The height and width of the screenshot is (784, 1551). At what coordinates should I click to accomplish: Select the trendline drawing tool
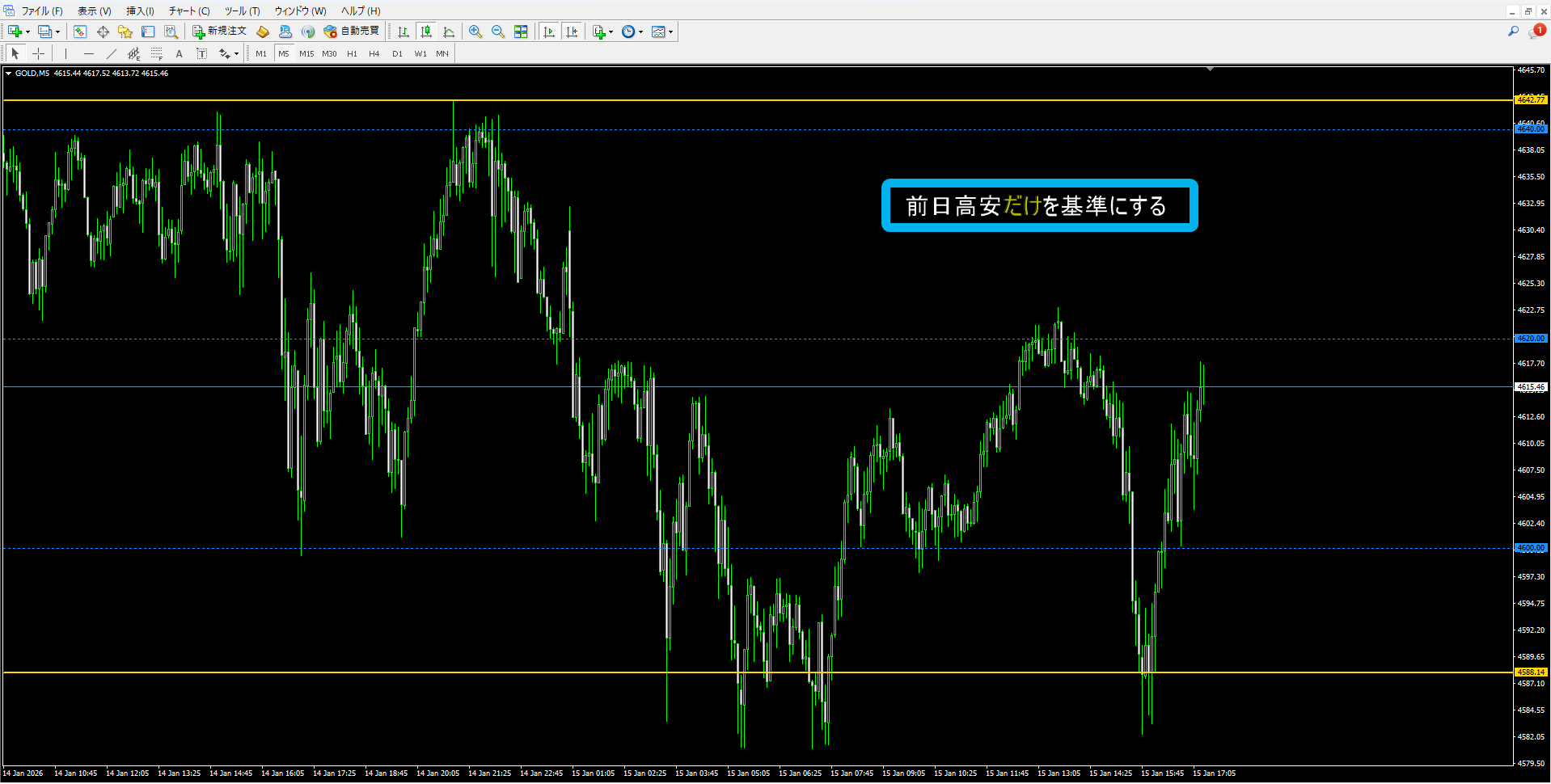click(x=112, y=53)
